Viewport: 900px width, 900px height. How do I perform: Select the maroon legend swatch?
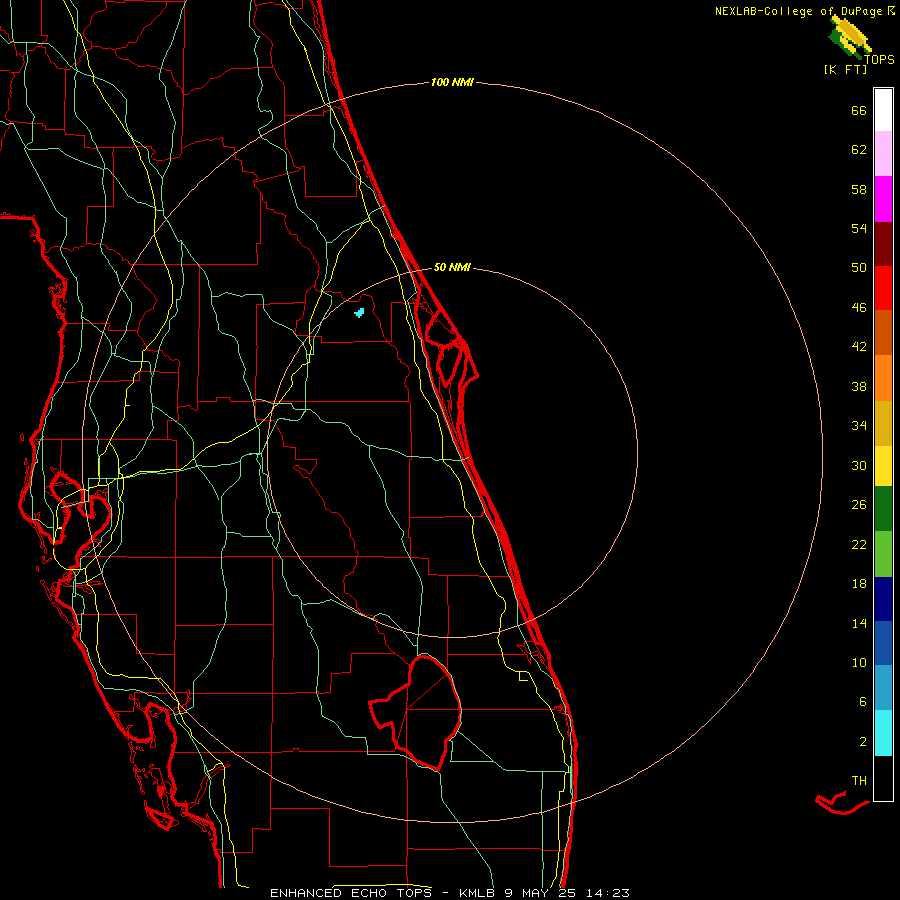pos(883,244)
